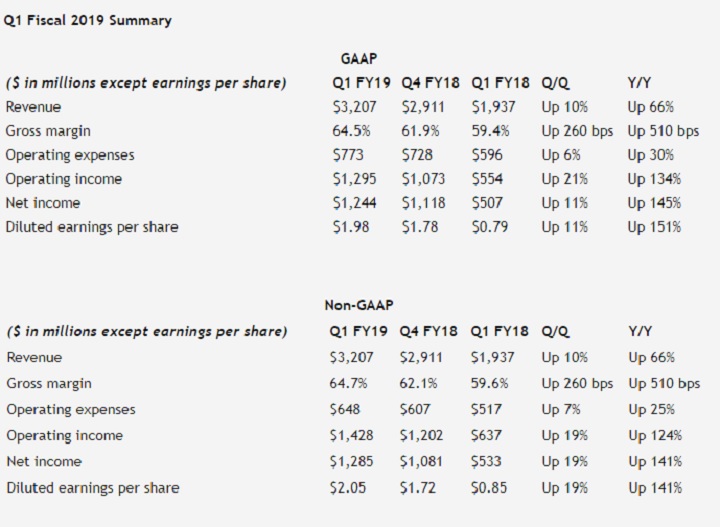The height and width of the screenshot is (527, 720).
Task: Click GAAP Q1 FY19 revenue value $3,207
Action: click(x=353, y=107)
